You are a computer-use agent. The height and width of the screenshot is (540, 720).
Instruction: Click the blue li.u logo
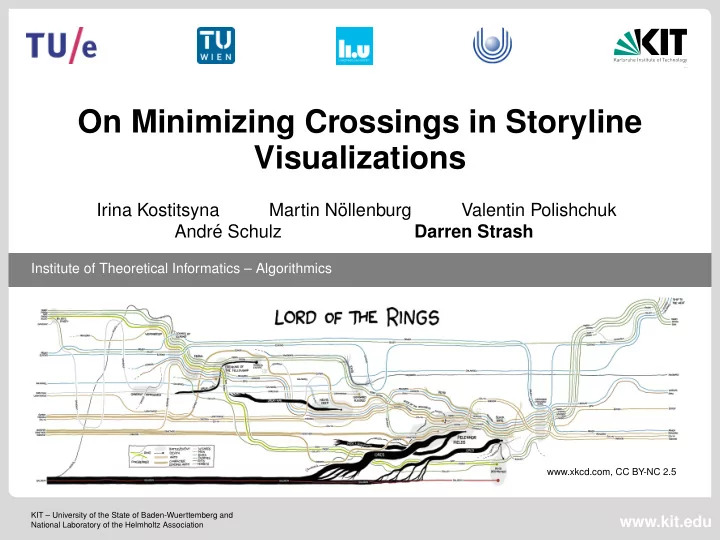coord(354,45)
